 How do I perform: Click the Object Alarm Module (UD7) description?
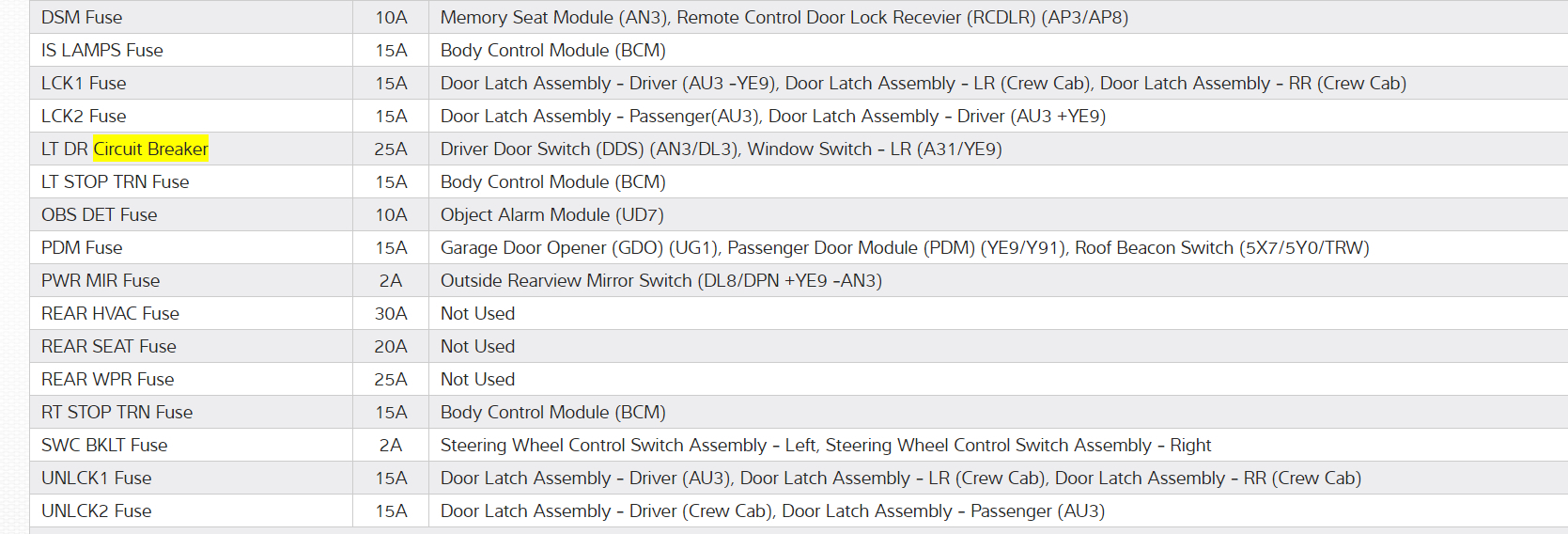pos(551,214)
